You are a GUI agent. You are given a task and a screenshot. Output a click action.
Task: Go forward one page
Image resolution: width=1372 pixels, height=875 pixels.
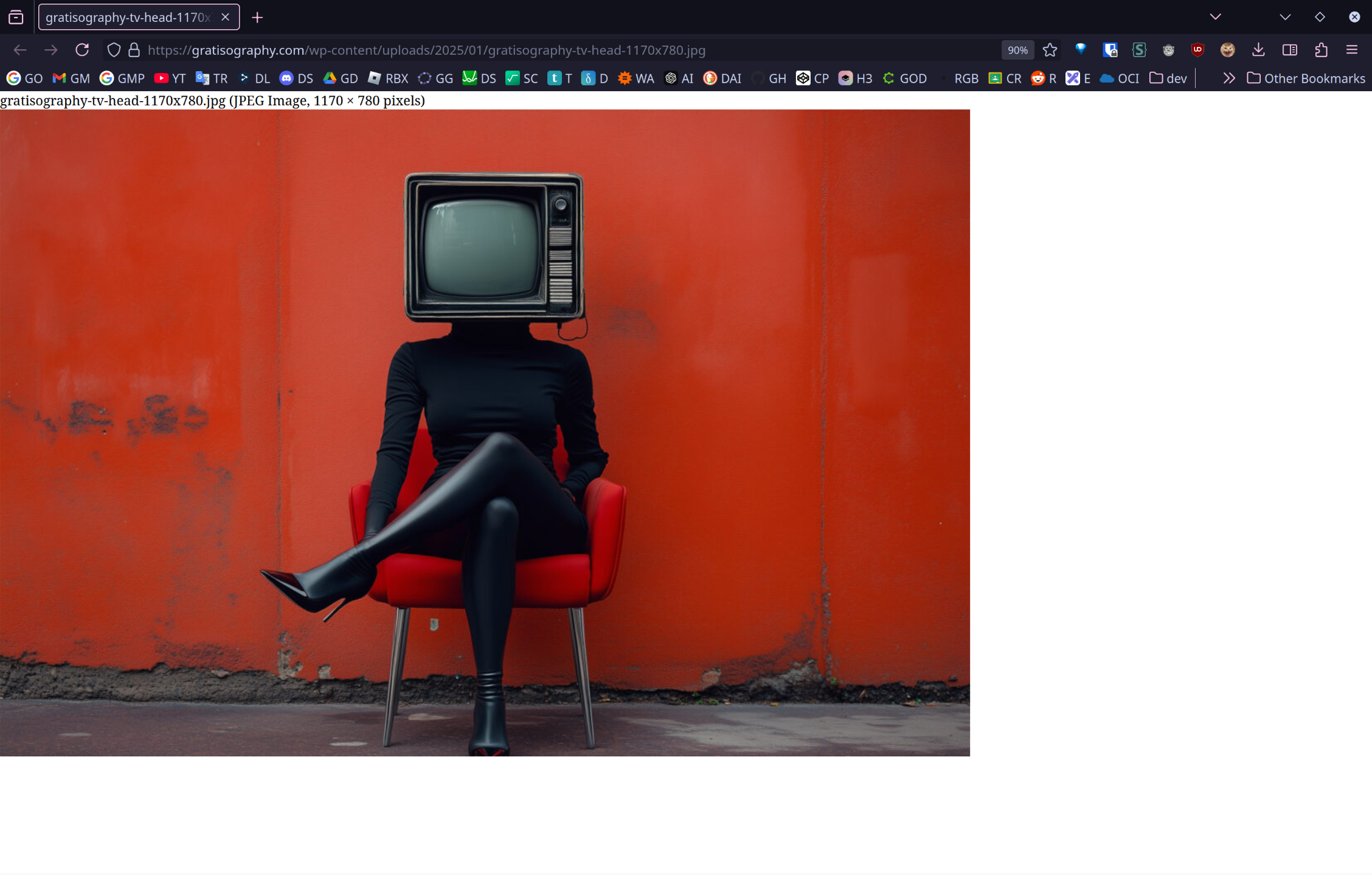coord(51,50)
